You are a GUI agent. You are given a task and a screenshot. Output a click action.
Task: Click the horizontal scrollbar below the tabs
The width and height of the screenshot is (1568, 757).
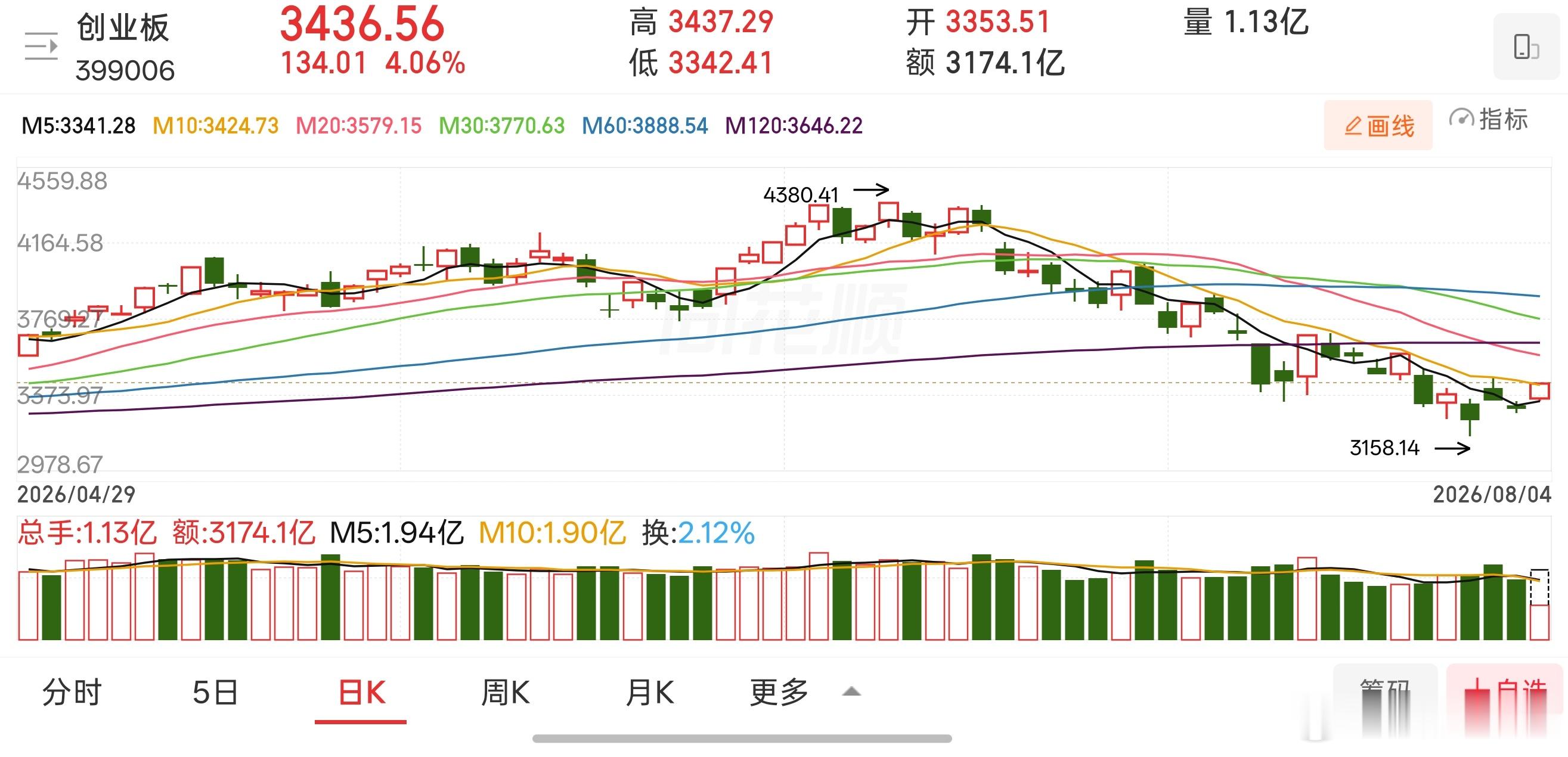742,739
